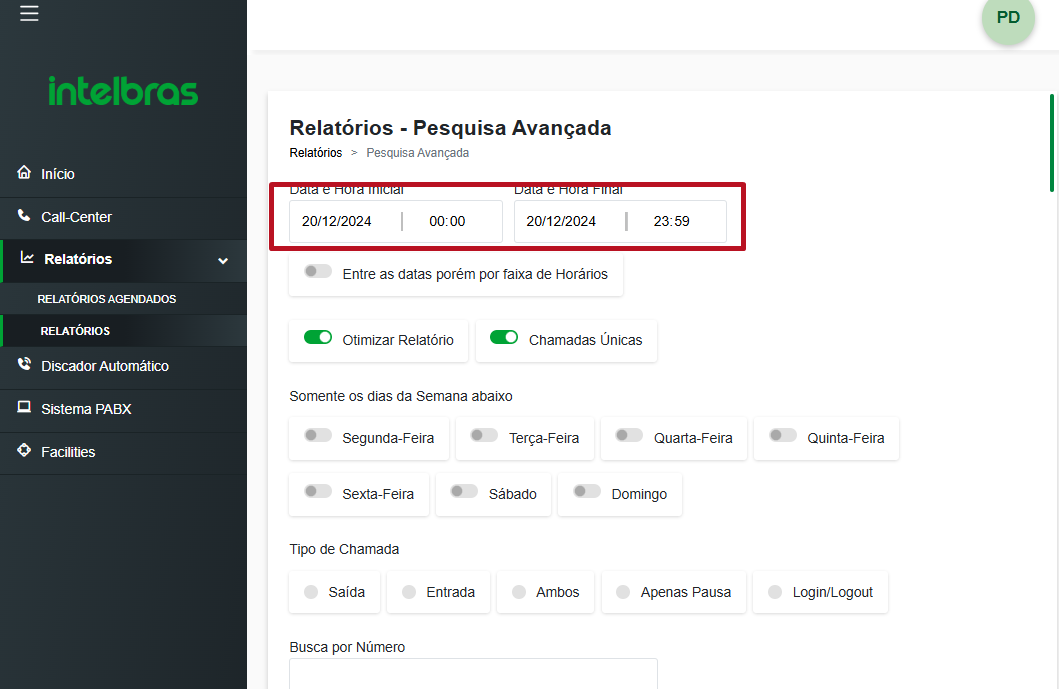Screen dimensions: 1059x689
Task: Click the Busca por Número input
Action: tap(473, 674)
